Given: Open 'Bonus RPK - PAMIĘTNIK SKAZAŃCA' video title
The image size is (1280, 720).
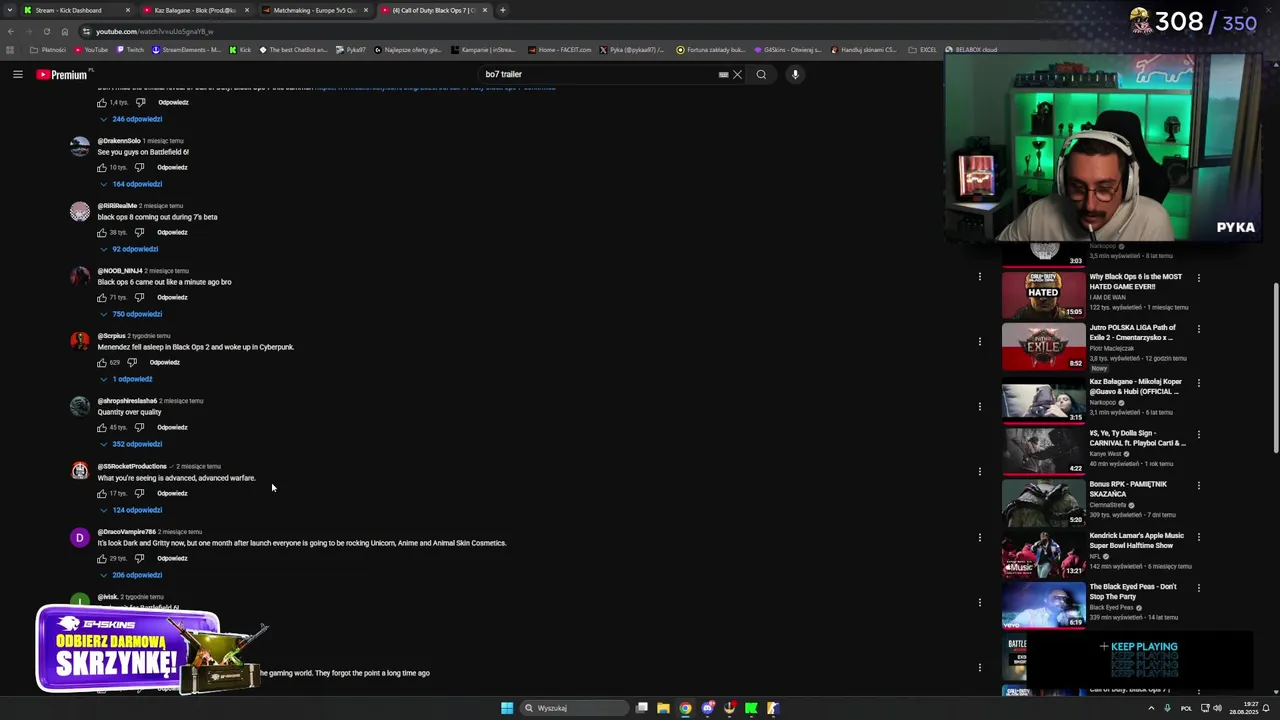Looking at the screenshot, I should pyautogui.click(x=1128, y=489).
